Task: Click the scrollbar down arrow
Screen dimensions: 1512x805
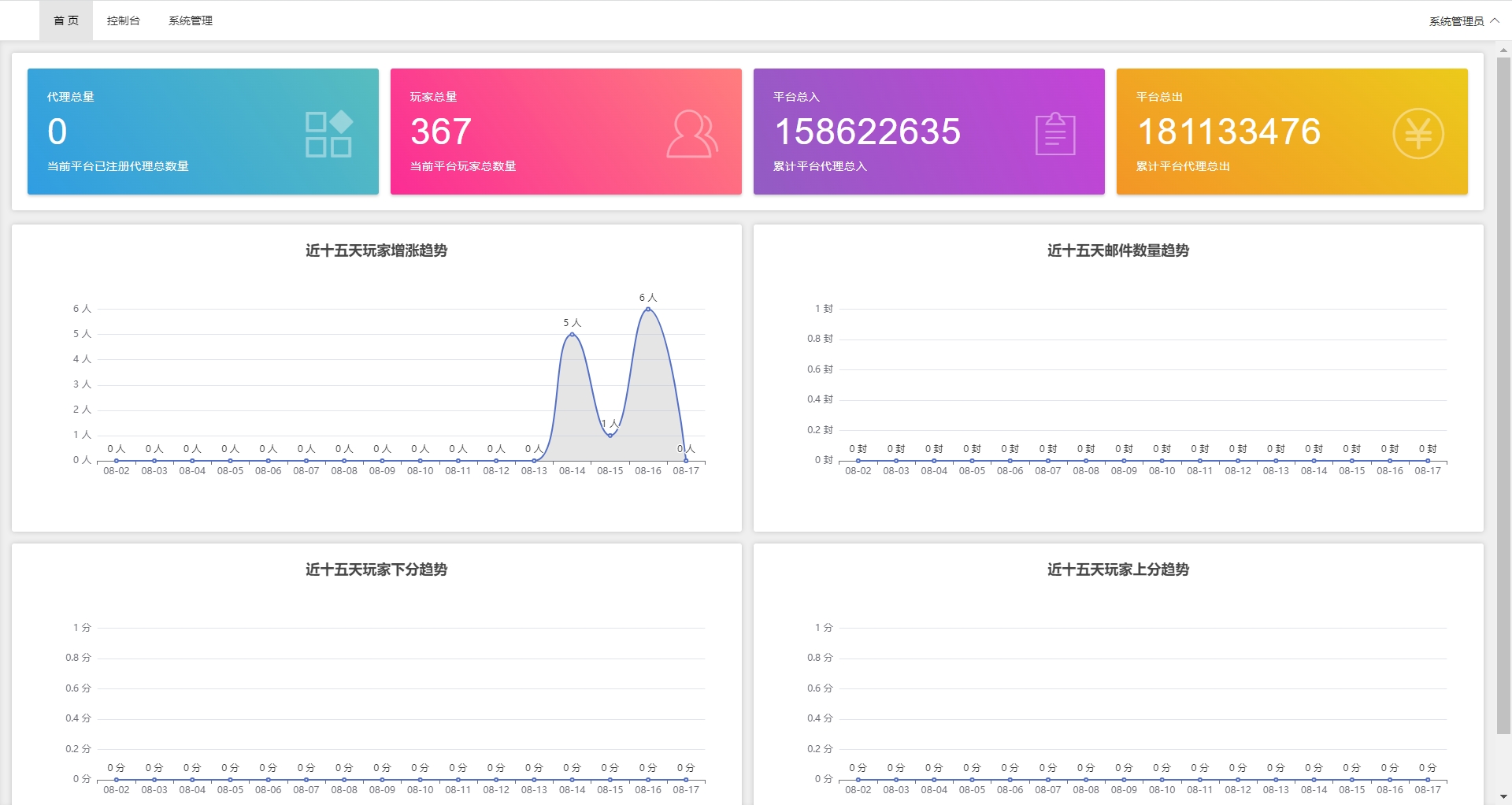Action: point(1503,796)
